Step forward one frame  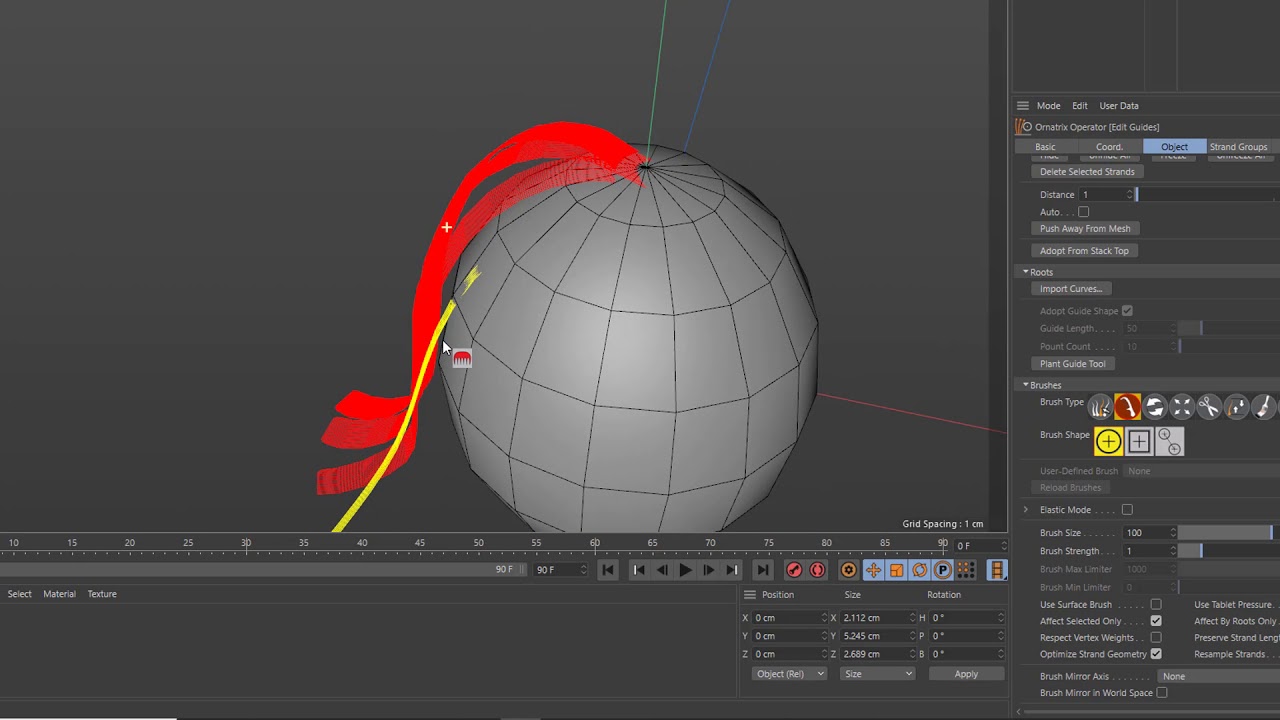709,570
